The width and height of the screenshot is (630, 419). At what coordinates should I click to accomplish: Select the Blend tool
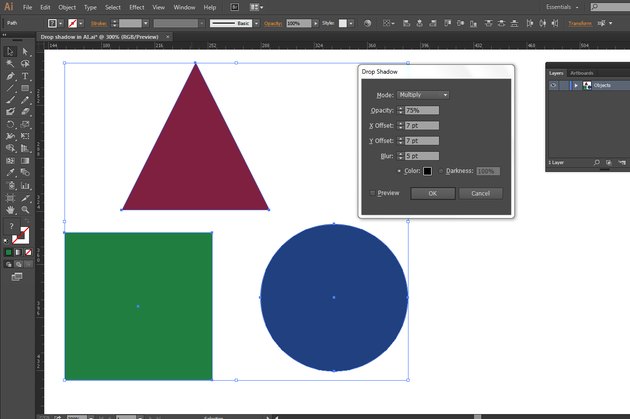tap(25, 173)
